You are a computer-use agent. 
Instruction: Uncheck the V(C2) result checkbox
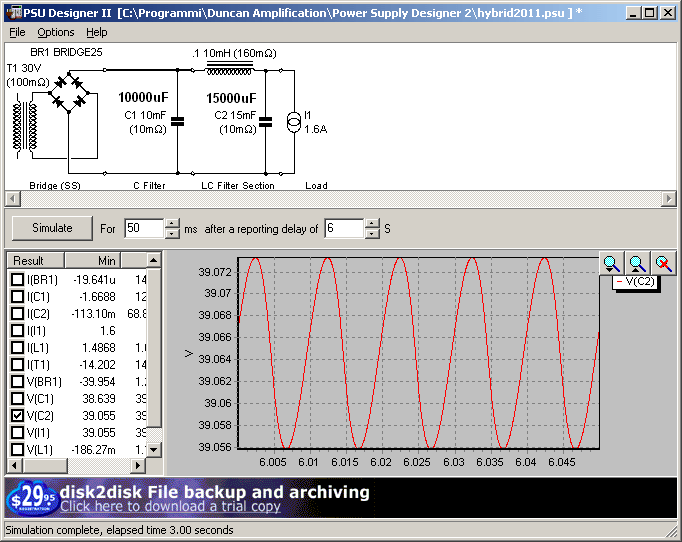coord(17,415)
